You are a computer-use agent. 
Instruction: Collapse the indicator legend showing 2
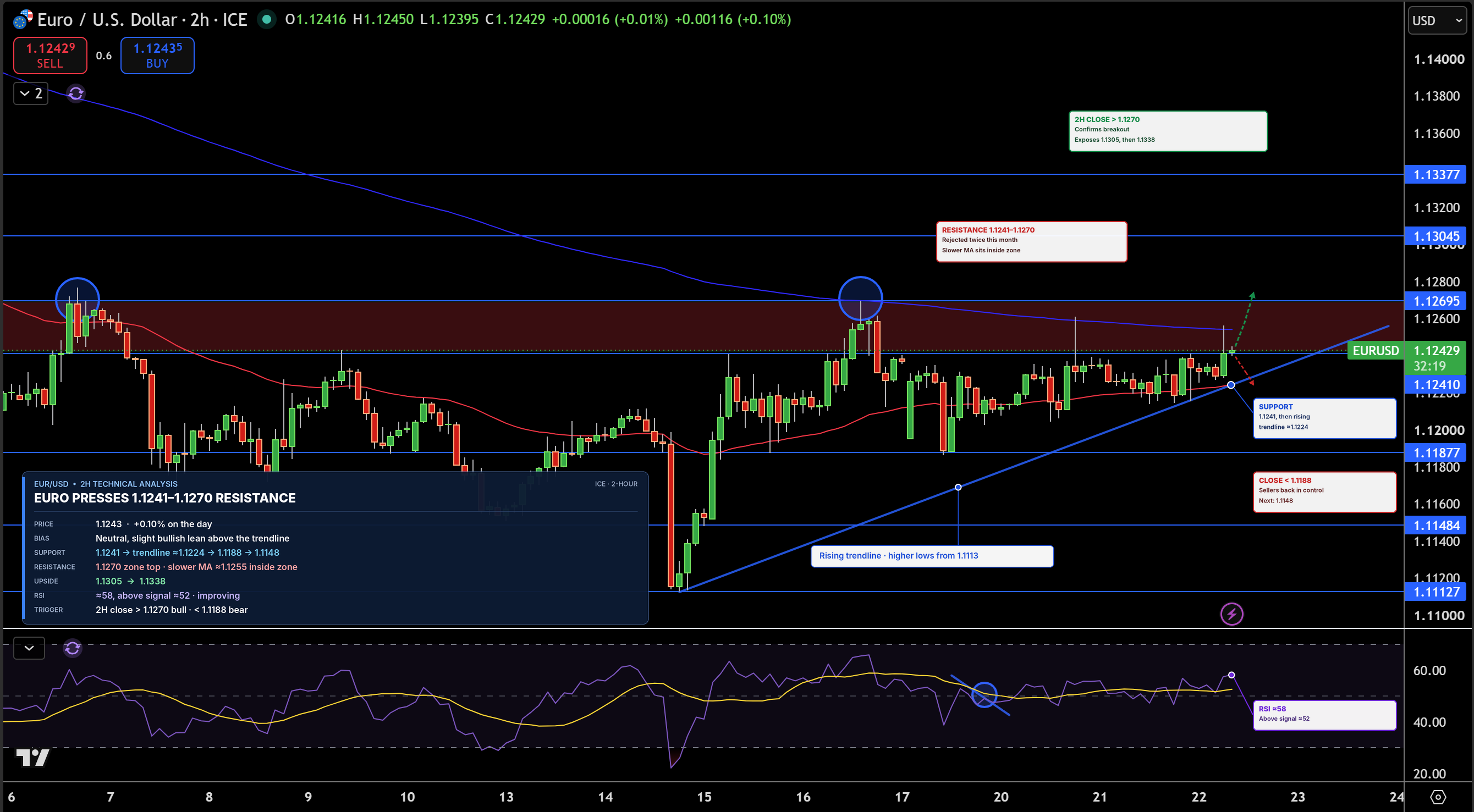tap(31, 93)
